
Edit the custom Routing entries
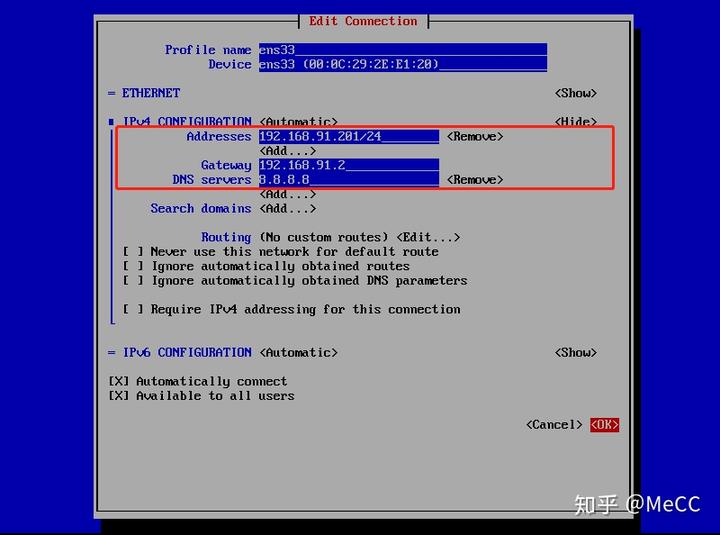coord(428,237)
